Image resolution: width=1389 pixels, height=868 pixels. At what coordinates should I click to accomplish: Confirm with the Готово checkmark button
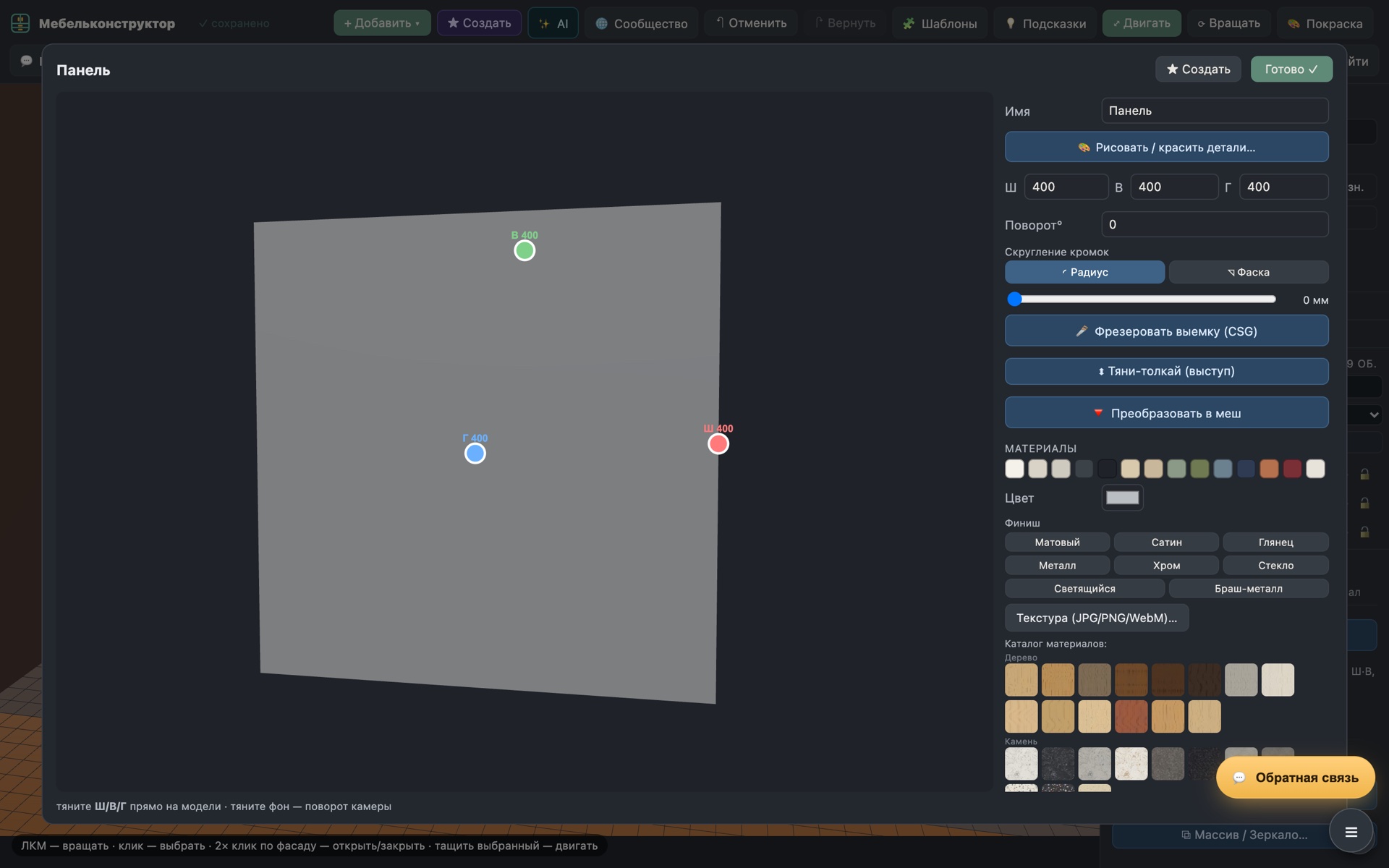(x=1291, y=69)
